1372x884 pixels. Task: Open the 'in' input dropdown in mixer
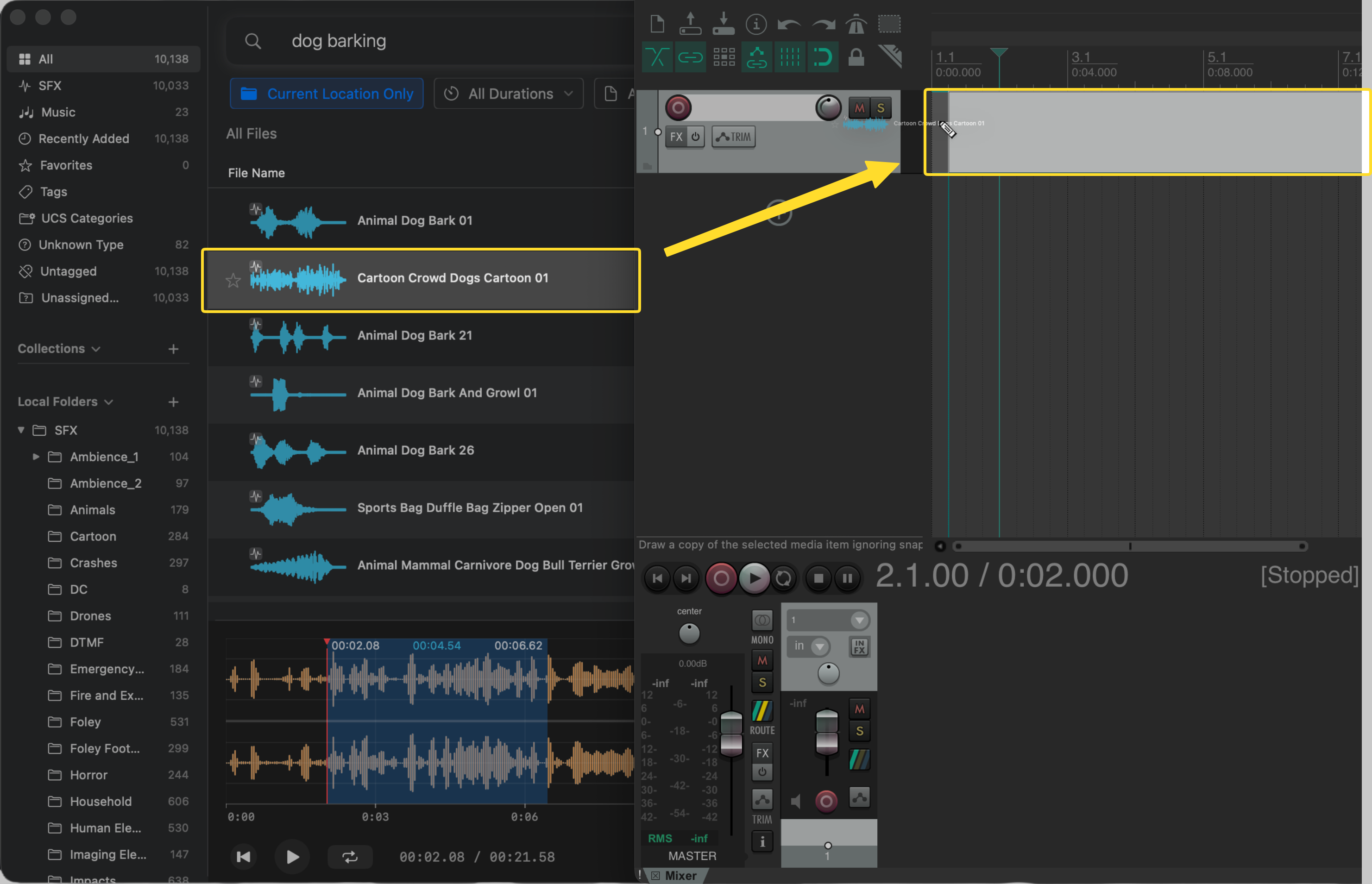pos(809,646)
